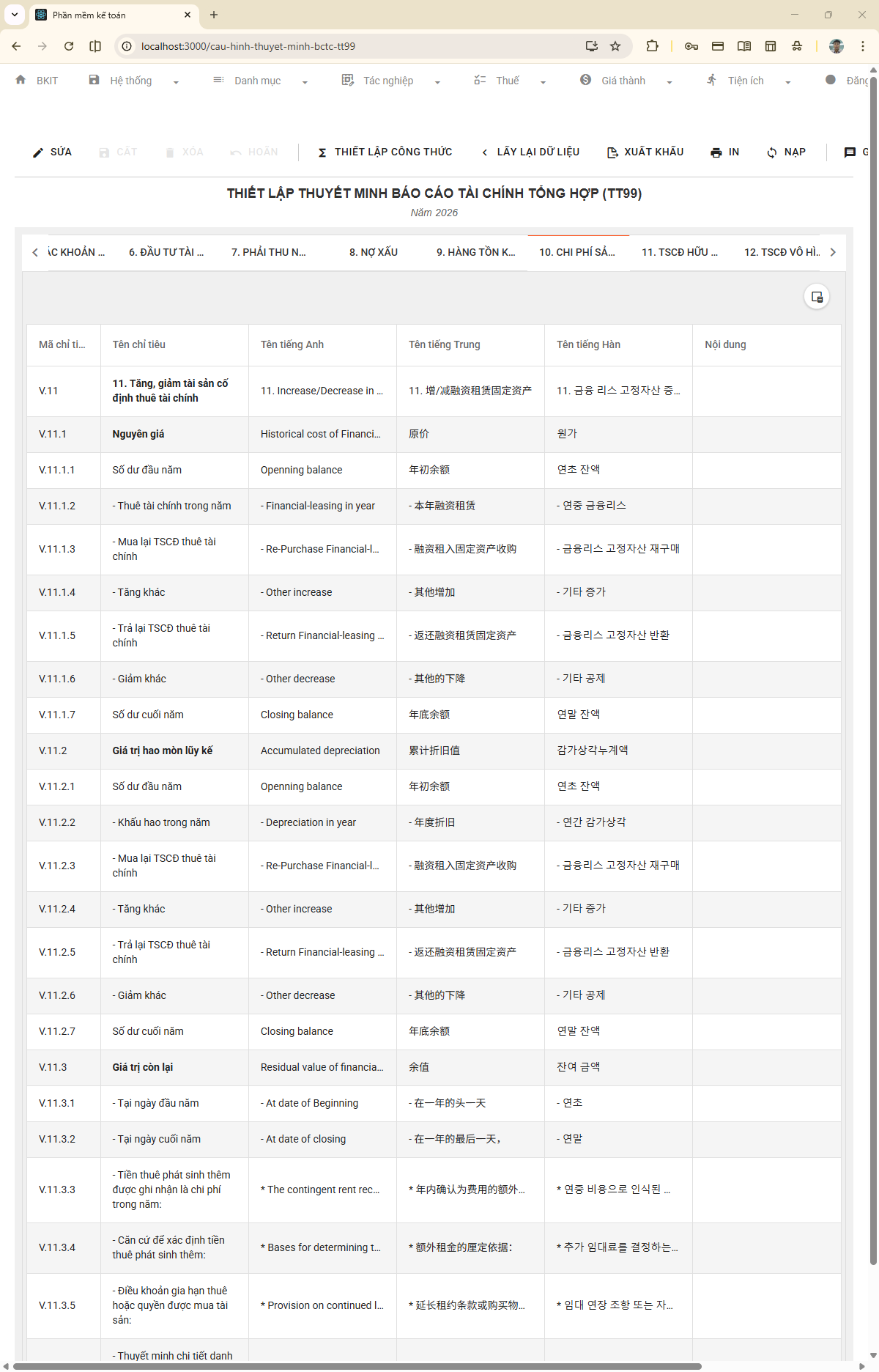
Task: Select the V.11.3.2 At date of closing cell
Action: (x=322, y=1139)
